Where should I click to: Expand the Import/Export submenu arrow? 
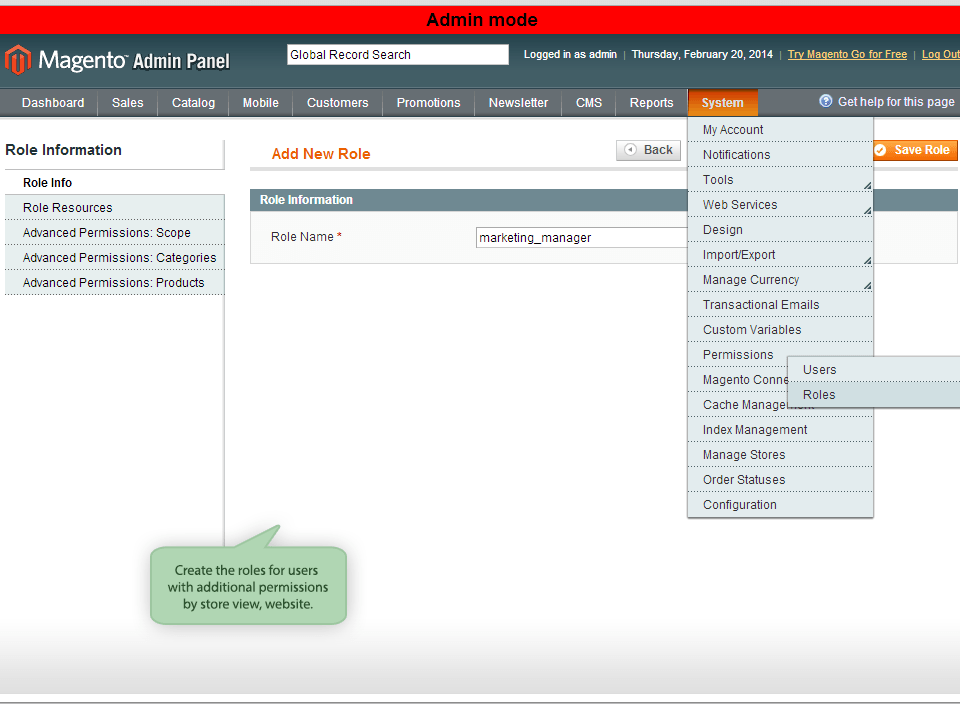point(868,261)
